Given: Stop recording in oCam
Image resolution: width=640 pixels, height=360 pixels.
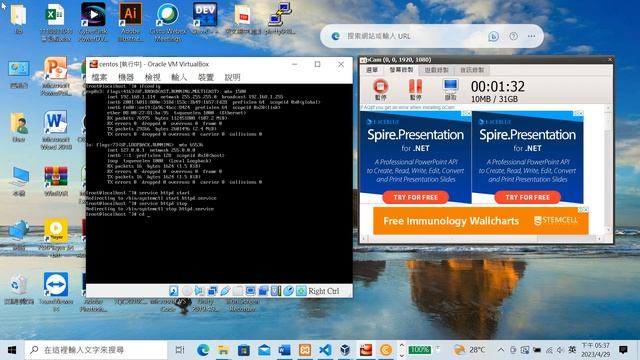Looking at the screenshot, I should (380, 89).
